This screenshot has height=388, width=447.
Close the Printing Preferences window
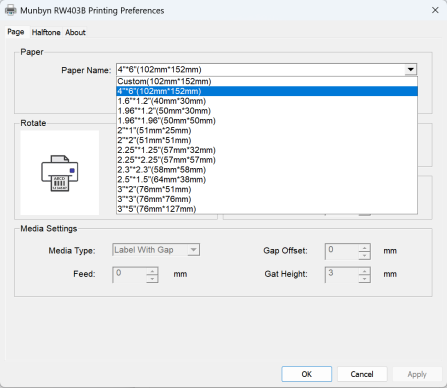pyautogui.click(x=435, y=10)
